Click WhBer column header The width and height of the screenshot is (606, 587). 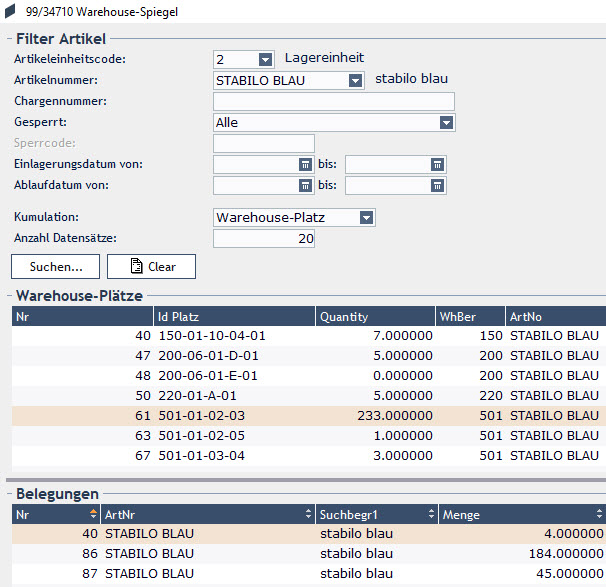(470, 316)
